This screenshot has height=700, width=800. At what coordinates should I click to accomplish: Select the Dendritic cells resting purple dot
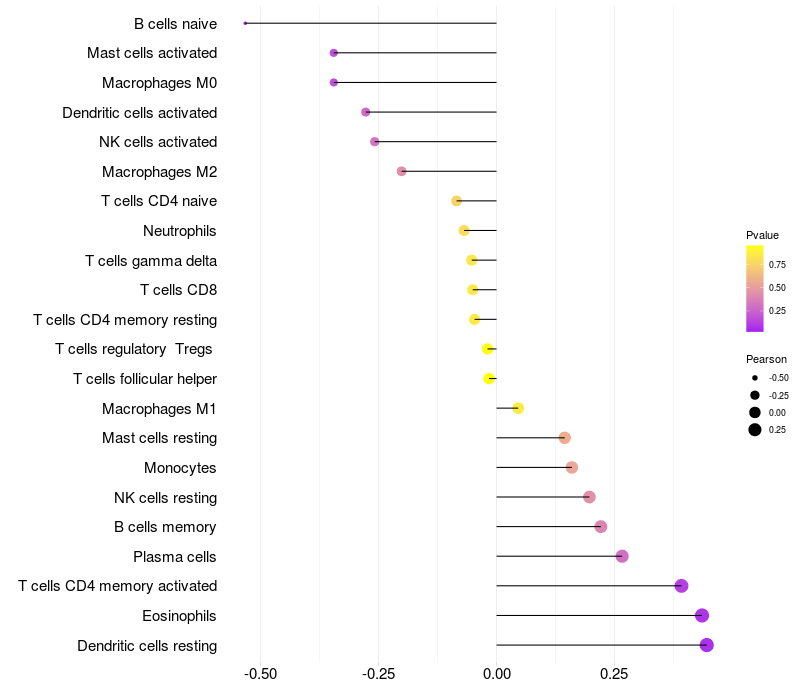[x=707, y=645]
